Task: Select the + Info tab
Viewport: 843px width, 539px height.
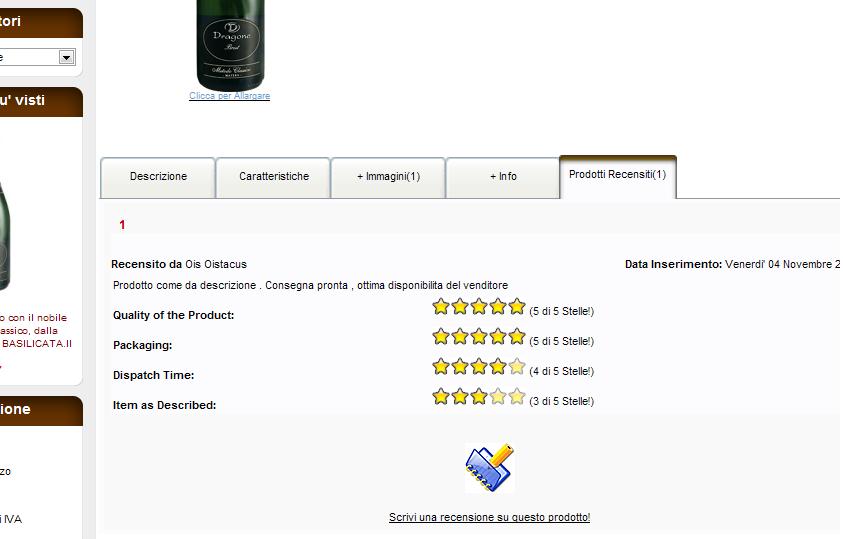Action: coord(503,177)
